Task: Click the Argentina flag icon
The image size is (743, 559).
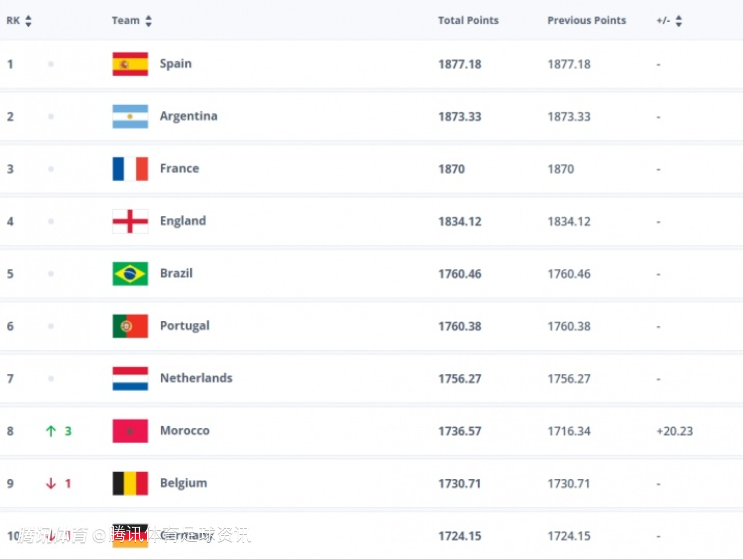Action: (130, 116)
